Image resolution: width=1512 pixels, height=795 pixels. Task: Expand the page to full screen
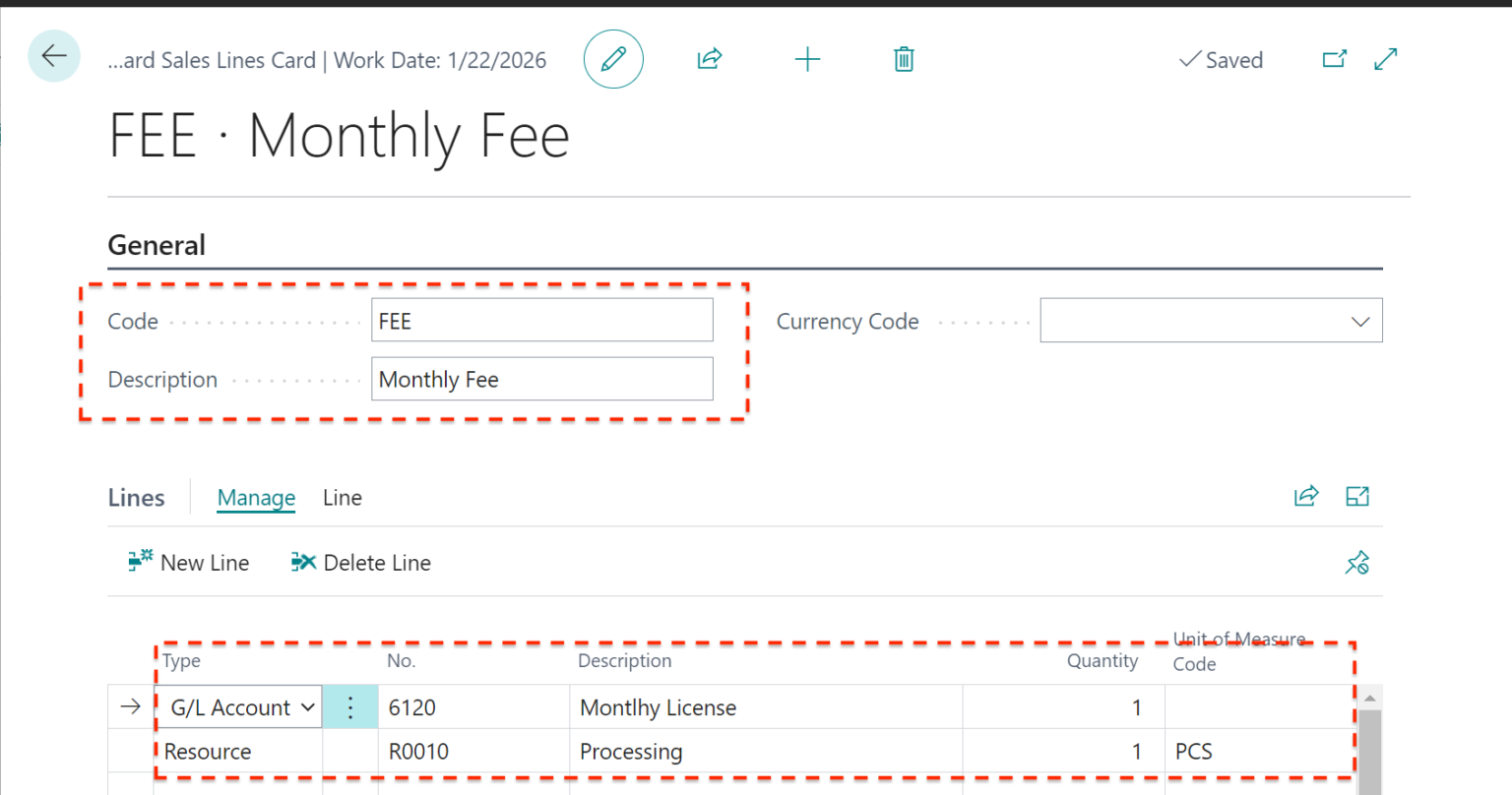pos(1385,59)
